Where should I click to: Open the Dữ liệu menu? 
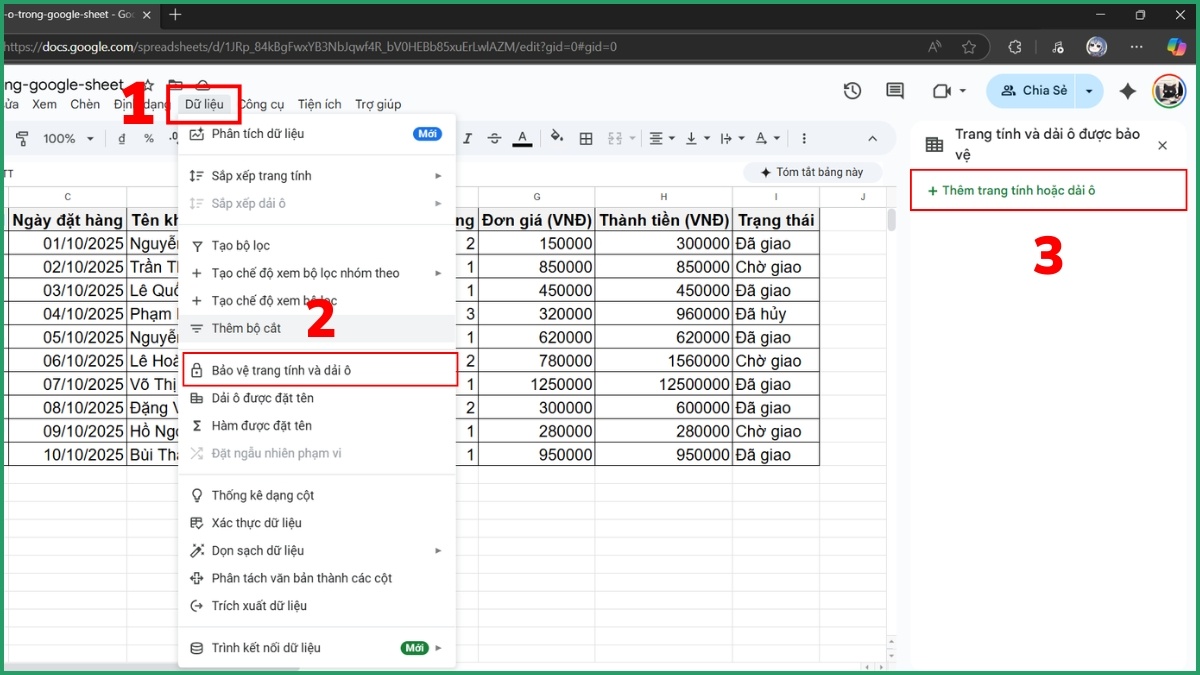[x=203, y=103]
